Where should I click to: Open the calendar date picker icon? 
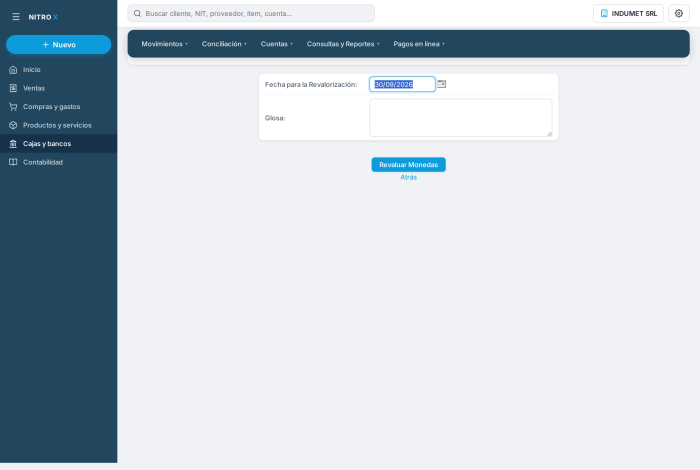tap(441, 84)
